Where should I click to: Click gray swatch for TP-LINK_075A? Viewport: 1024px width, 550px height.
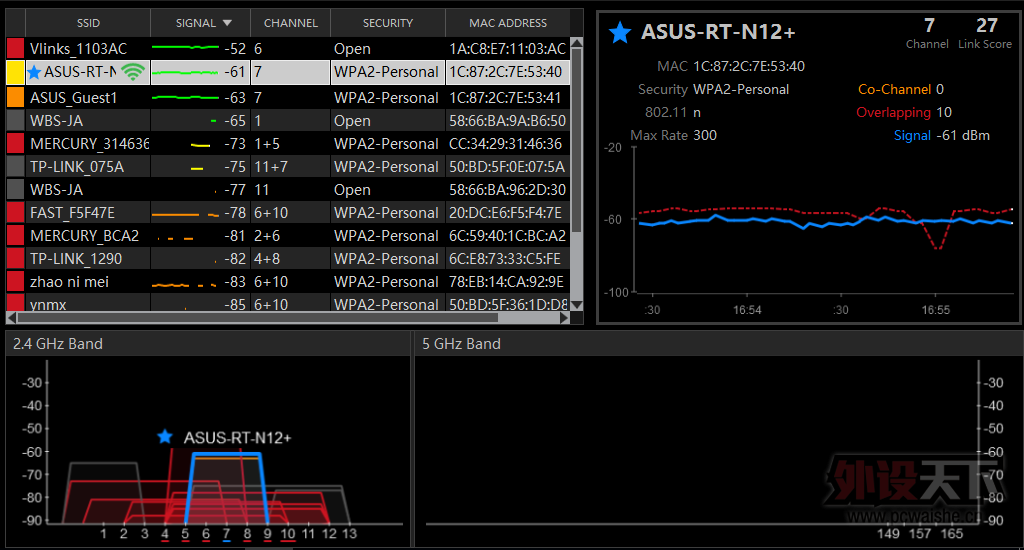(15, 167)
